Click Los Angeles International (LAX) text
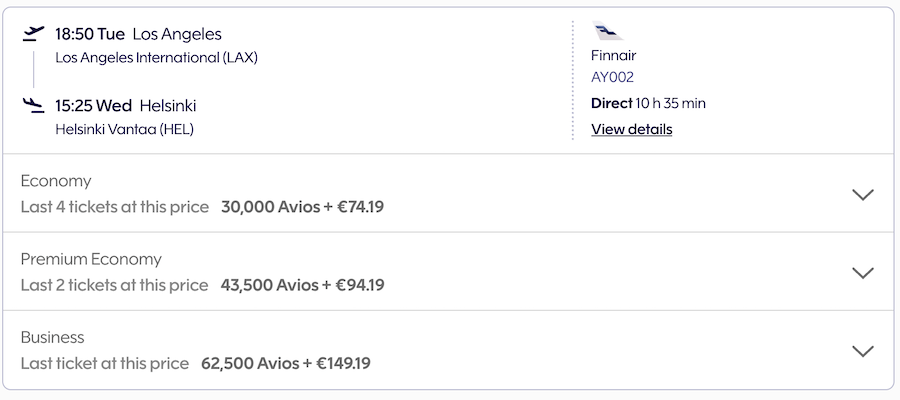 click(156, 58)
